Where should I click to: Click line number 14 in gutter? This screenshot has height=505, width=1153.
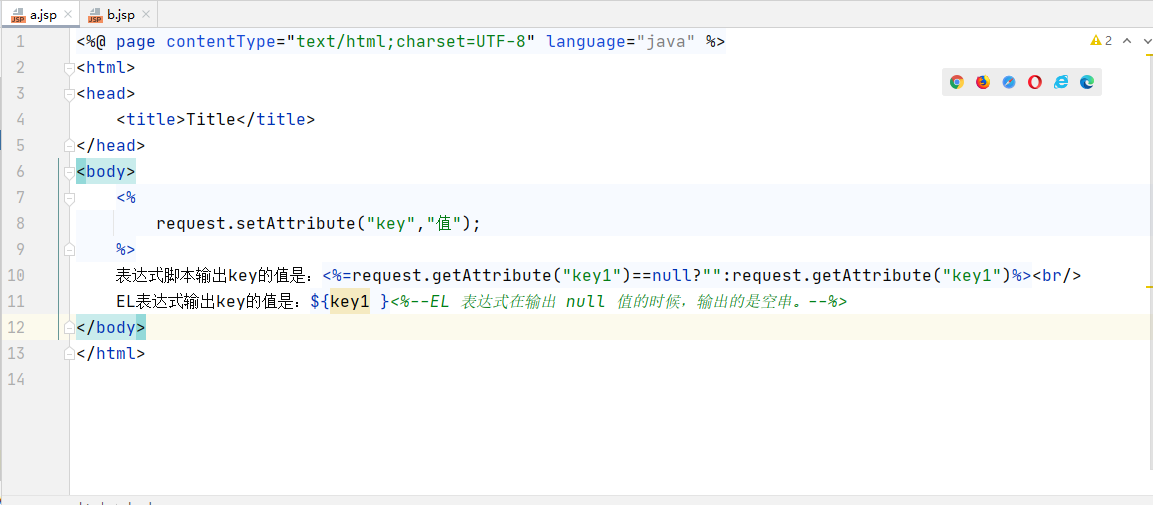point(15,379)
